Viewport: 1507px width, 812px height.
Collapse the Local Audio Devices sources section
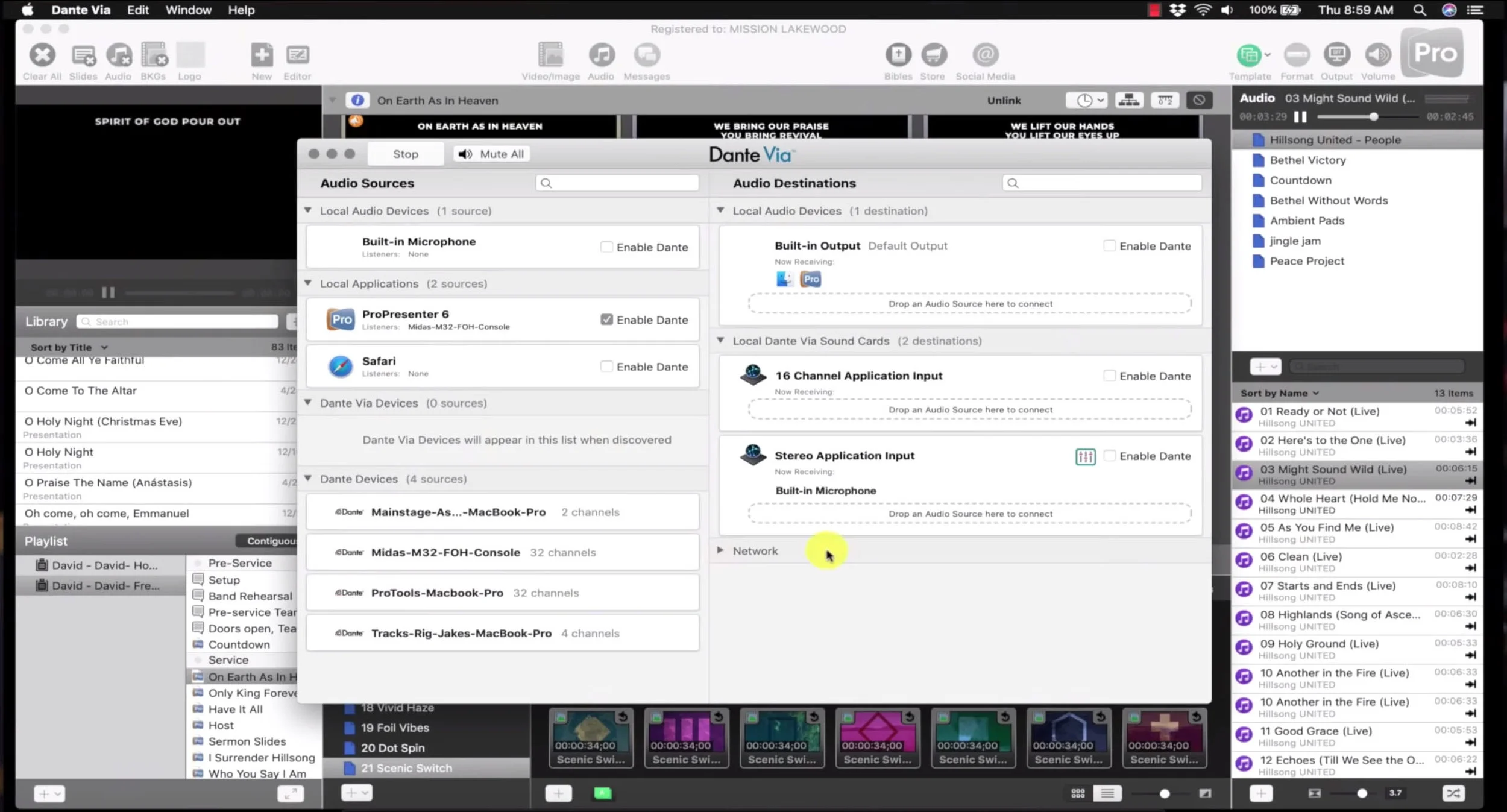click(308, 210)
